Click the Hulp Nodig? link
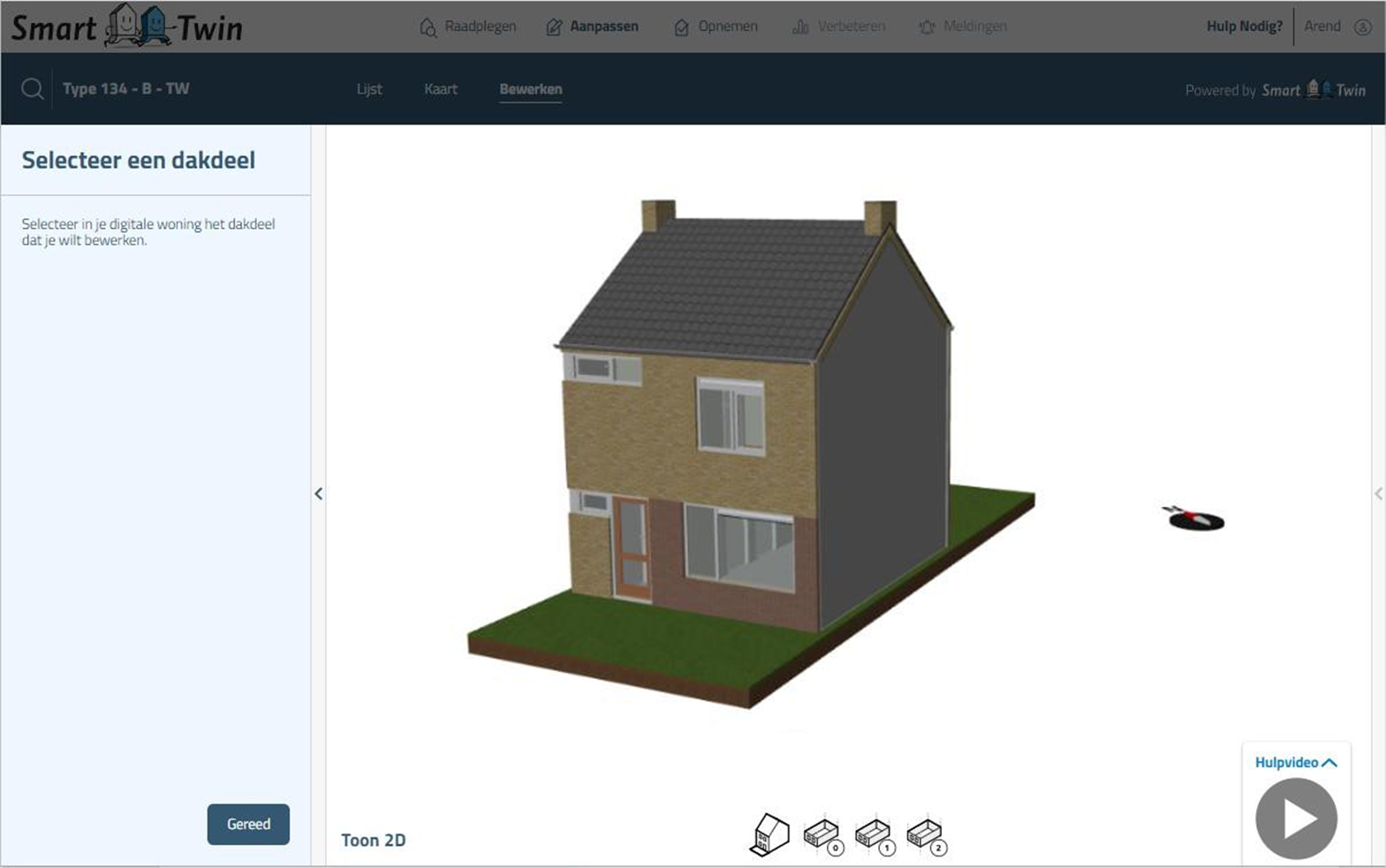1386x868 pixels. 1244,26
